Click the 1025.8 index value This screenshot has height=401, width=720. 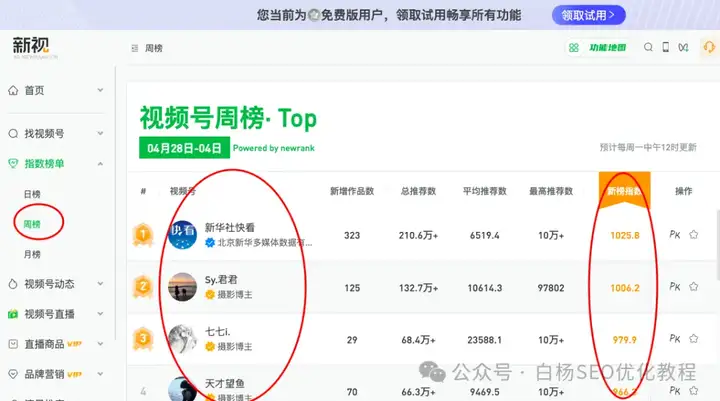point(624,235)
